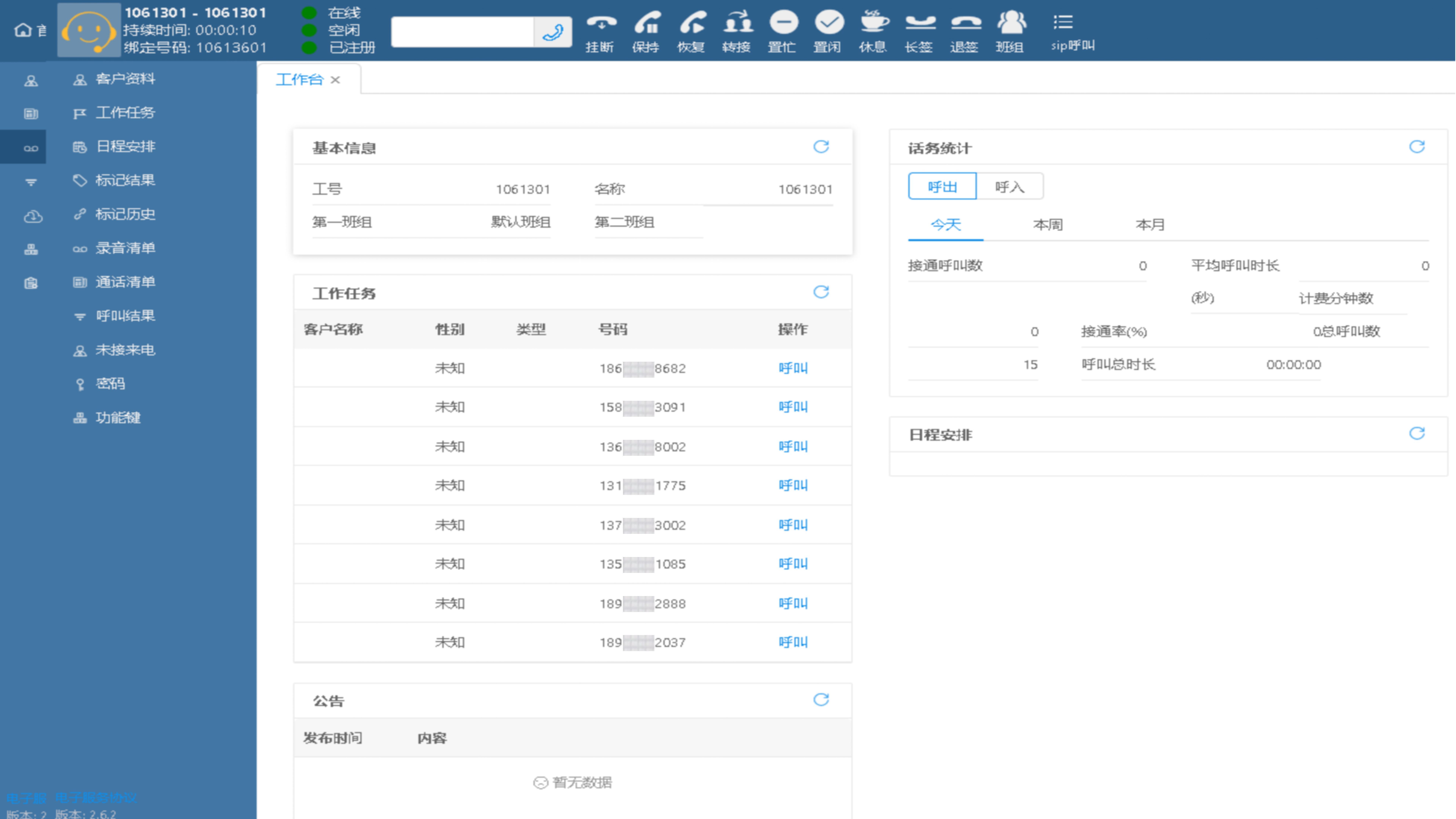Click 呼叫 for number ending 2037
Viewport: 1456px width, 819px height.
coord(793,643)
